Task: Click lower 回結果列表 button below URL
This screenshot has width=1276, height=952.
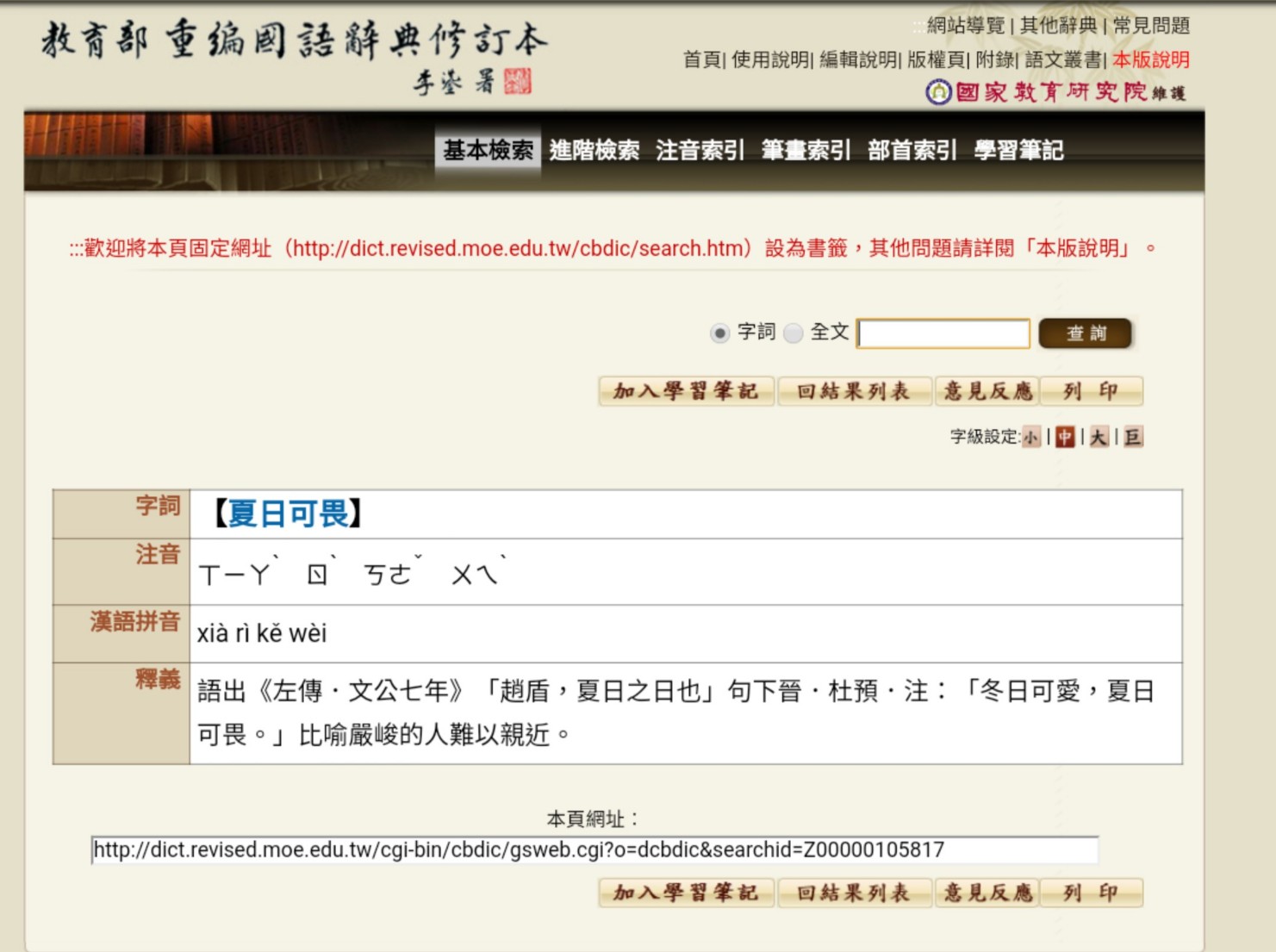Action: point(855,893)
